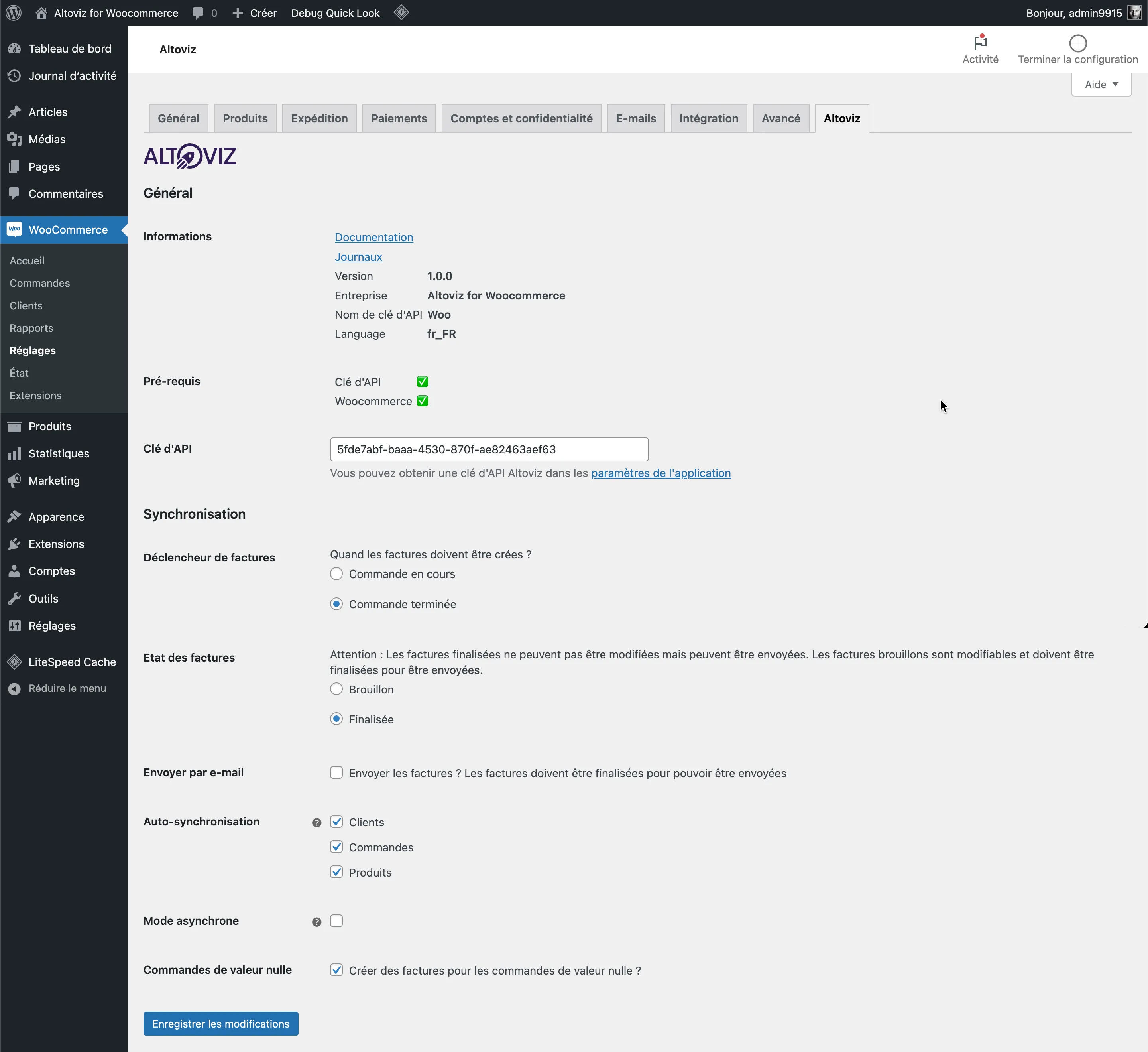
Task: Click the Articles pin icon
Action: (14, 112)
